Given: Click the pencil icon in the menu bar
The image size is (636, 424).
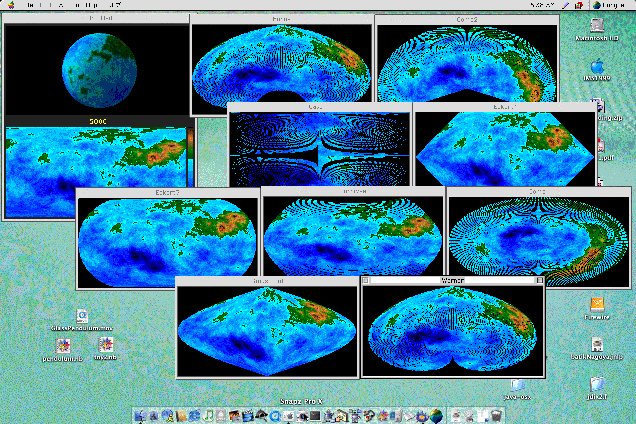Looking at the screenshot, I should click(x=566, y=5).
